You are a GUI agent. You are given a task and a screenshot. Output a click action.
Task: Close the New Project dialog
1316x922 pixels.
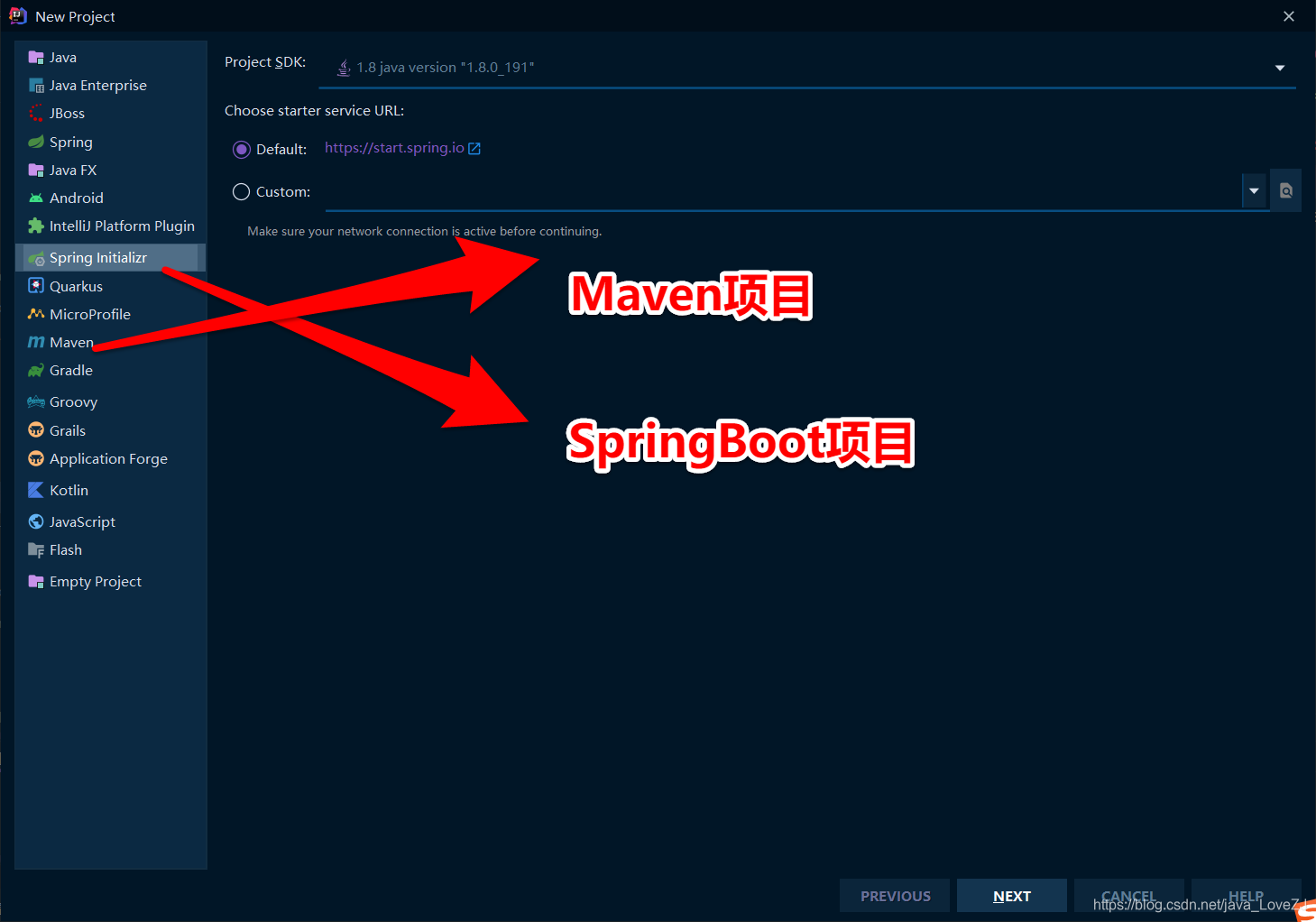[x=1289, y=16]
